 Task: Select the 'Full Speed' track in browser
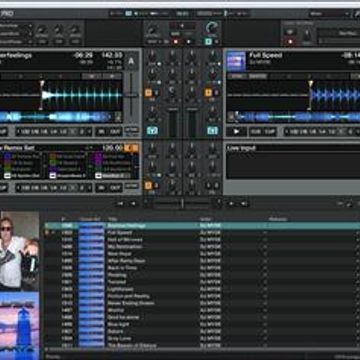tap(202, 233)
